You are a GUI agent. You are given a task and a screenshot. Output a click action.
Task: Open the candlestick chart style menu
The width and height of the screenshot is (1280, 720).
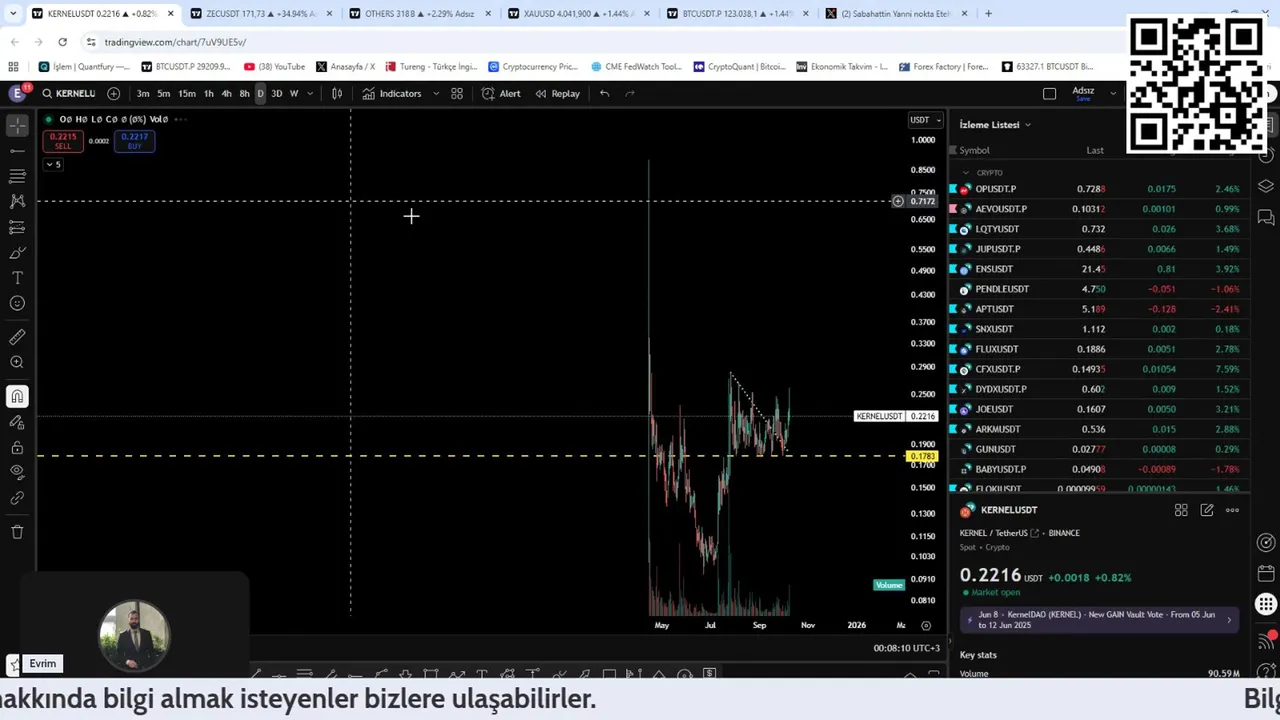click(337, 93)
